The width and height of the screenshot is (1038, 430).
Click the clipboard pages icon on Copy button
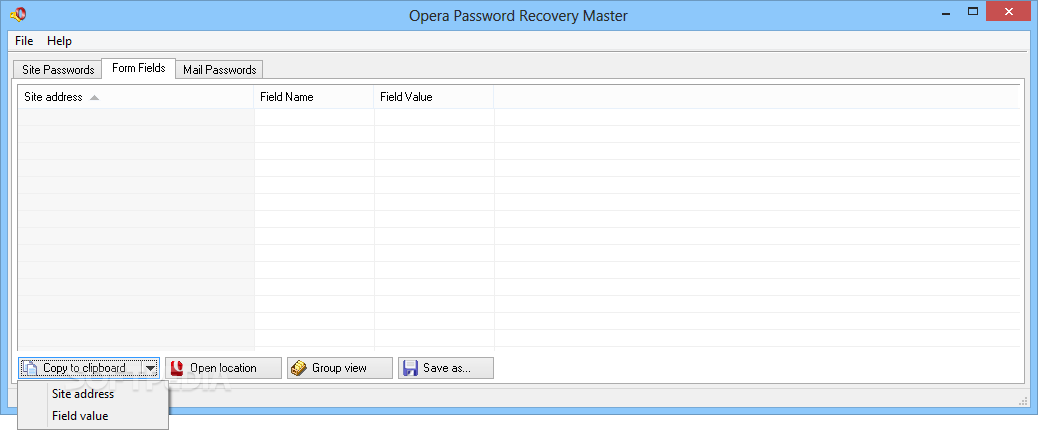30,368
